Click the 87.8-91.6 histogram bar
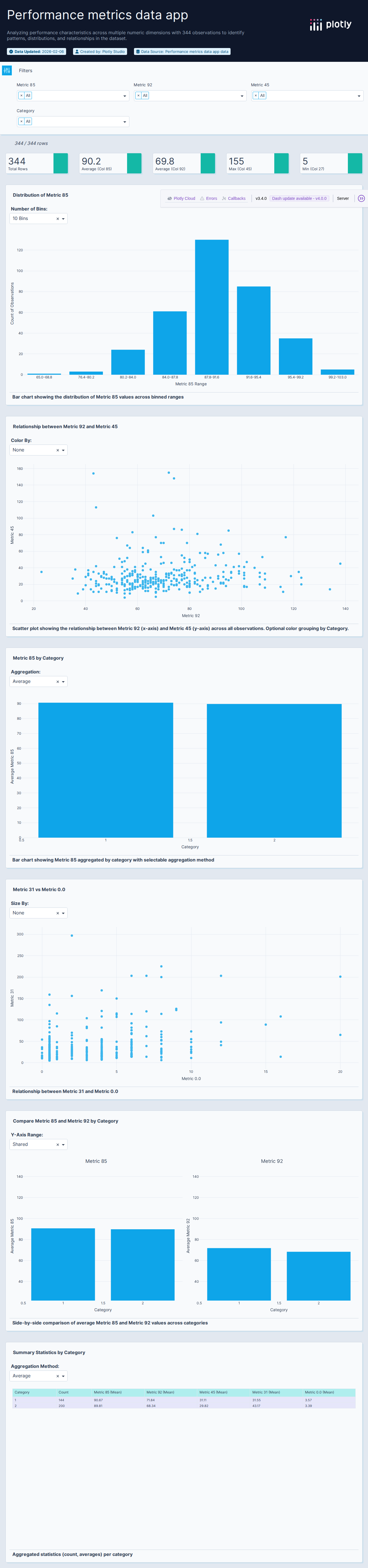368x1568 pixels. (x=212, y=307)
